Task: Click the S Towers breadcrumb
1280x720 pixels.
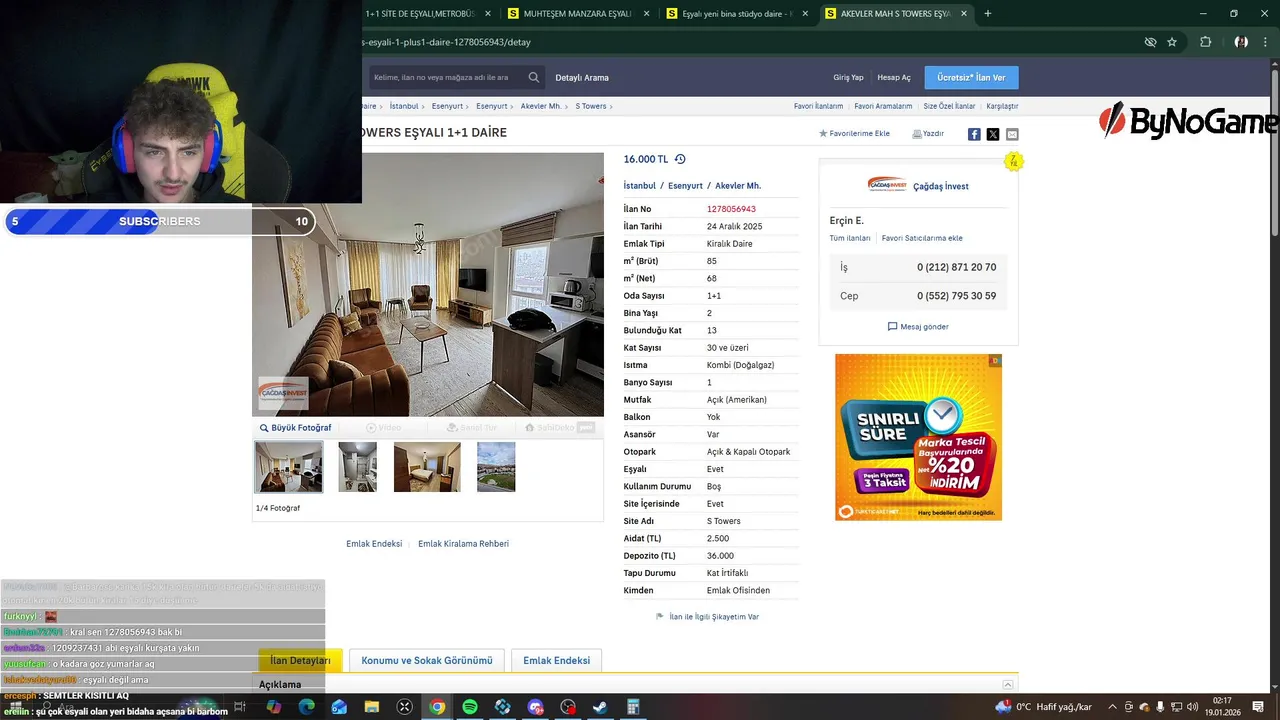Action: [590, 106]
